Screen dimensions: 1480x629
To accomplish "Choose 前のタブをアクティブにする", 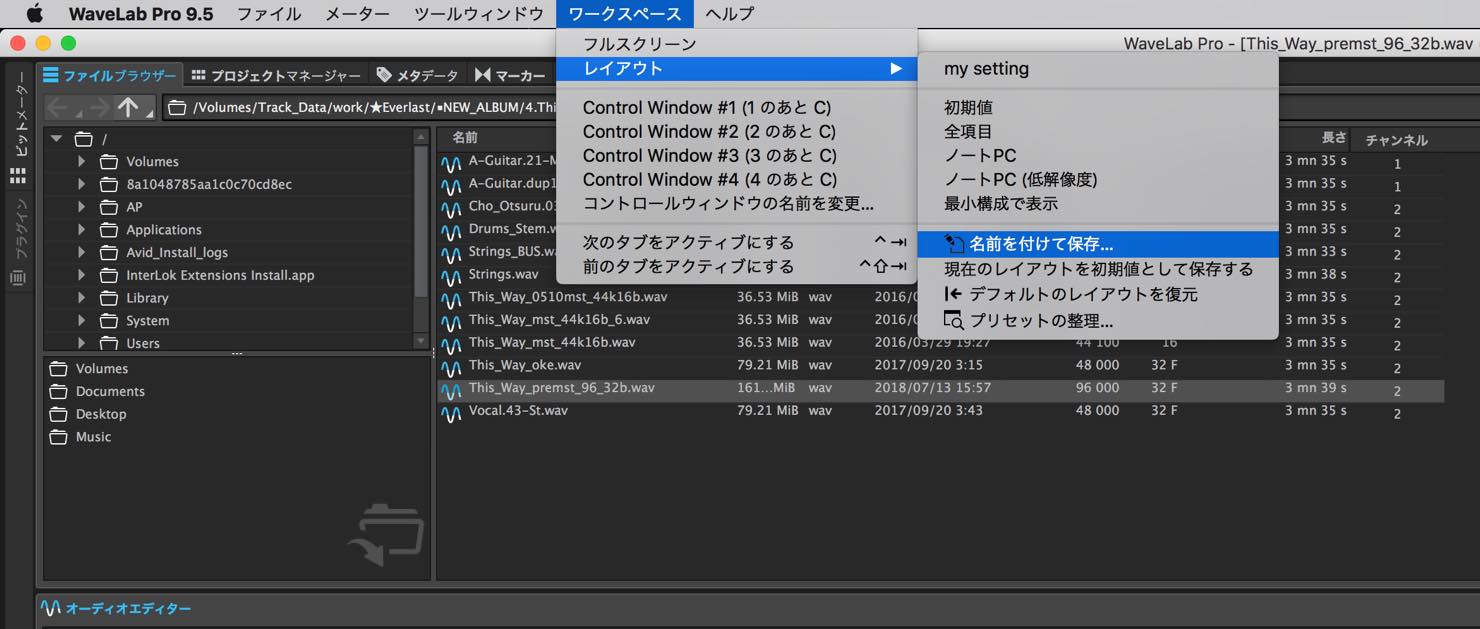I will pos(737,266).
